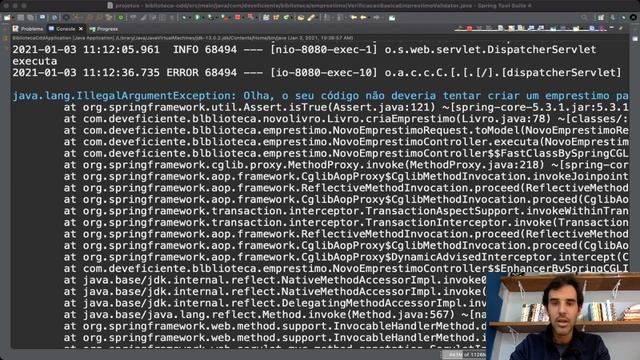Click Remove Launch in Console toolbar
Screen dimensions: 640x360
point(479,29)
